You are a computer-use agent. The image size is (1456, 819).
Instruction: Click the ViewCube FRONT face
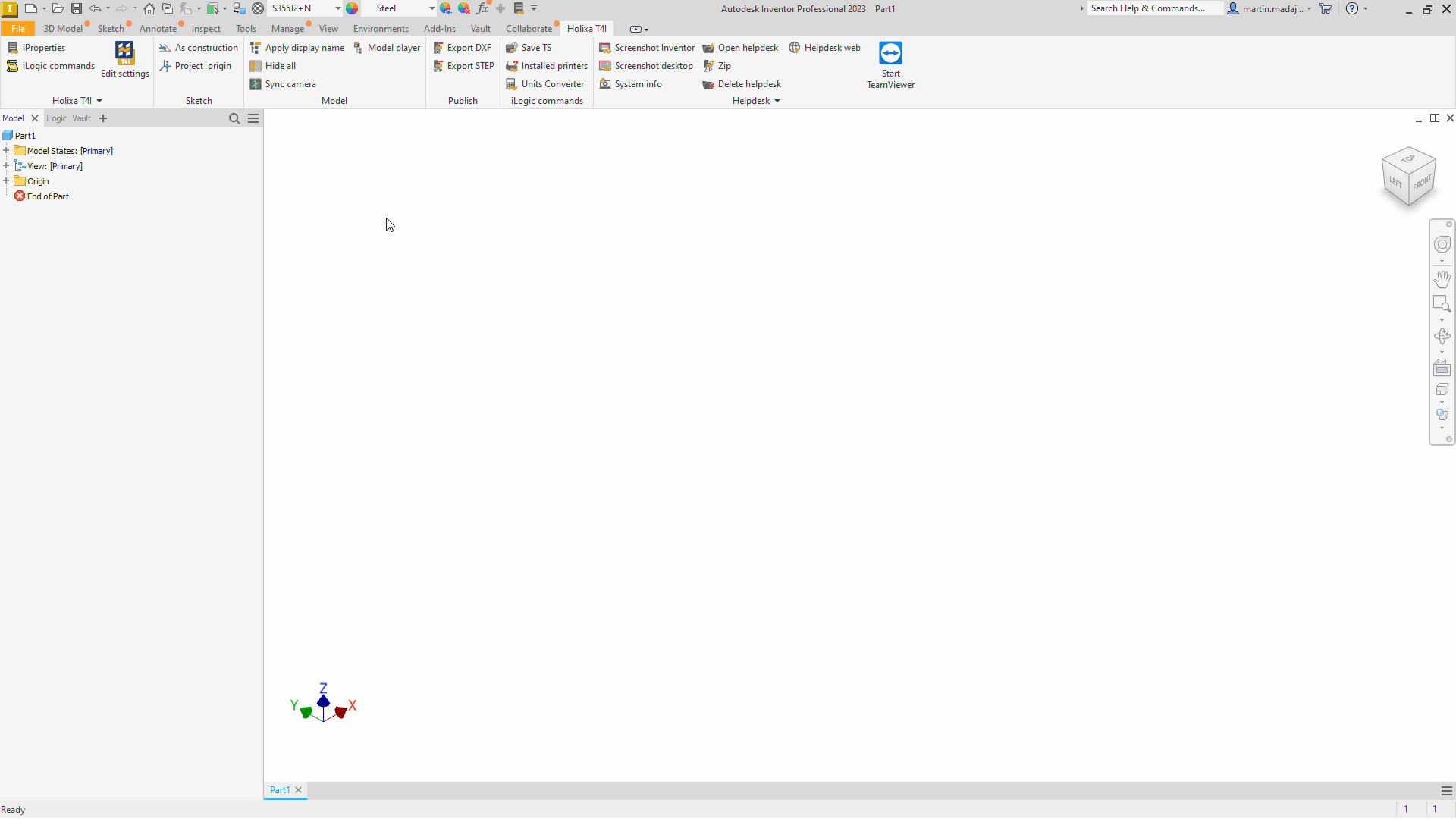point(1422,184)
